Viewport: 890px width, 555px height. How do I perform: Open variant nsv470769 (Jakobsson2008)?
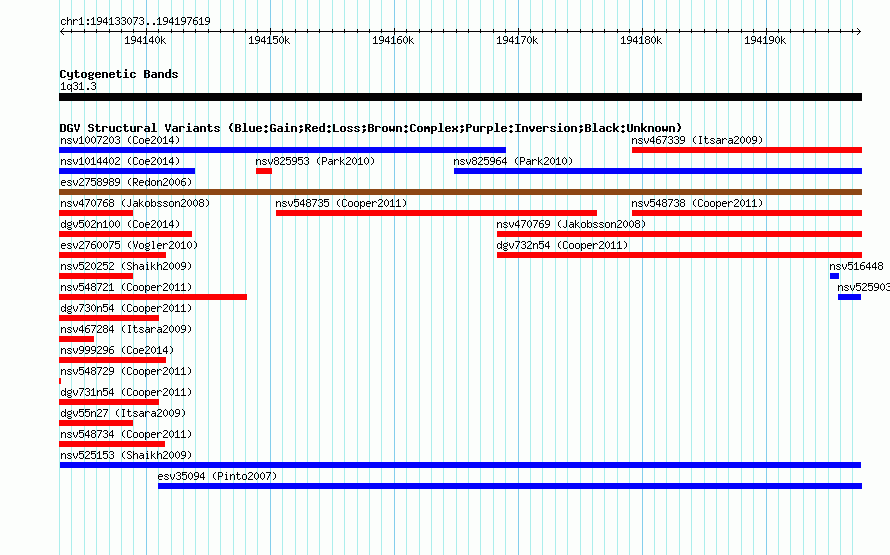click(571, 224)
